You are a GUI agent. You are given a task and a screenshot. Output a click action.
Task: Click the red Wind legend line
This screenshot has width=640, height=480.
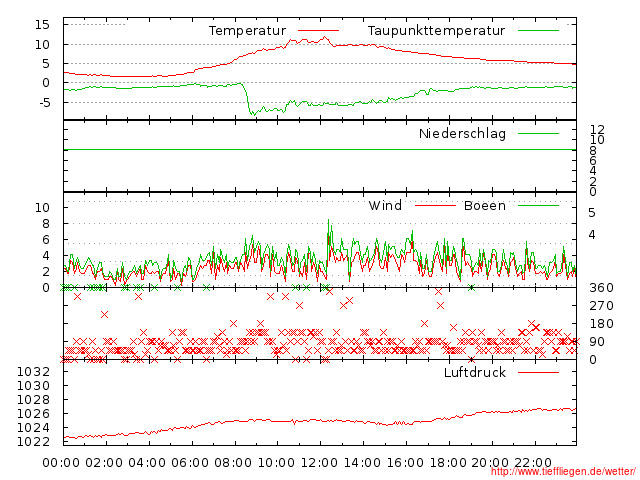[x=435, y=205]
